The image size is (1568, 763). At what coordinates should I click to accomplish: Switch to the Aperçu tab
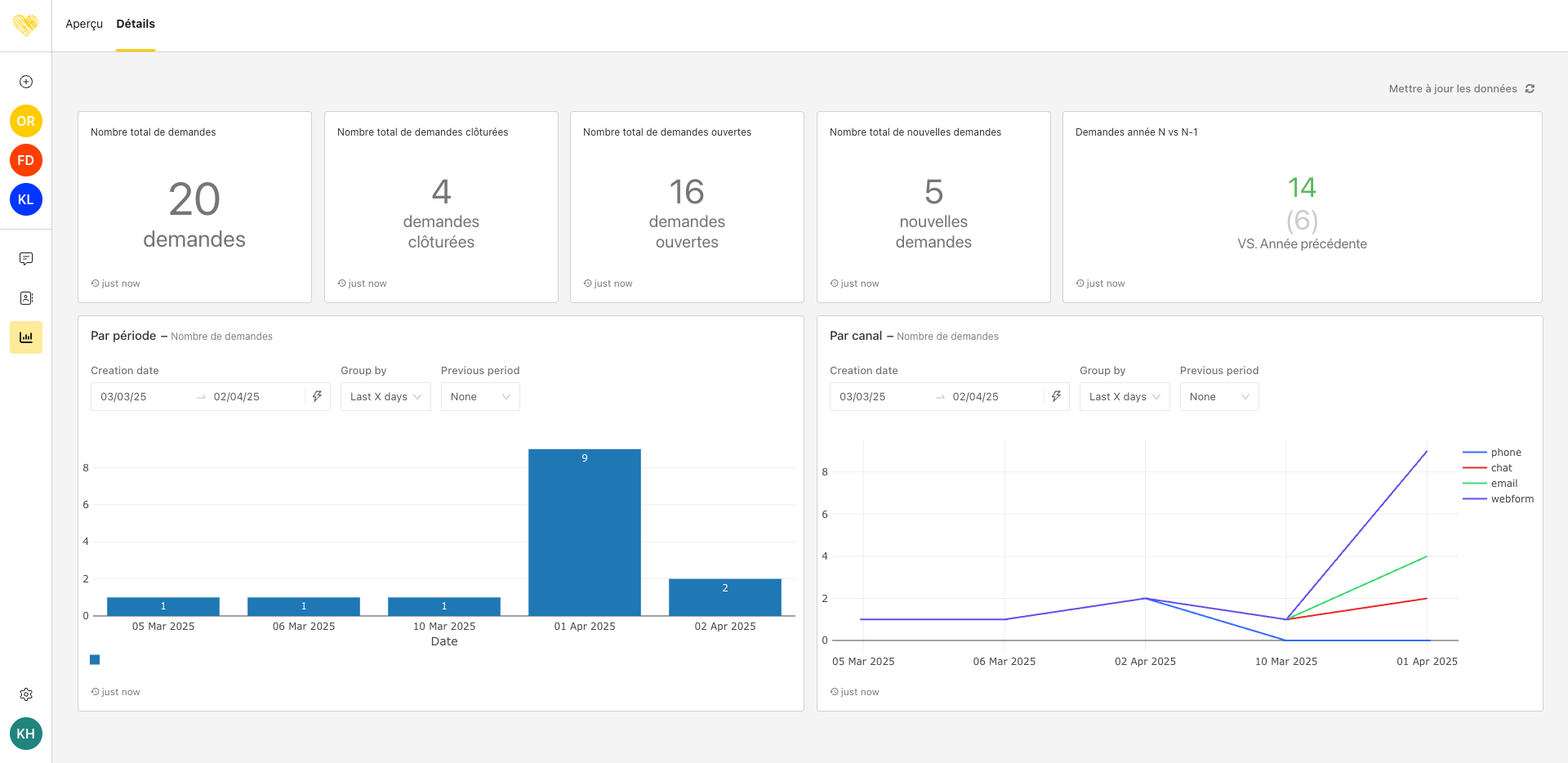pos(84,25)
